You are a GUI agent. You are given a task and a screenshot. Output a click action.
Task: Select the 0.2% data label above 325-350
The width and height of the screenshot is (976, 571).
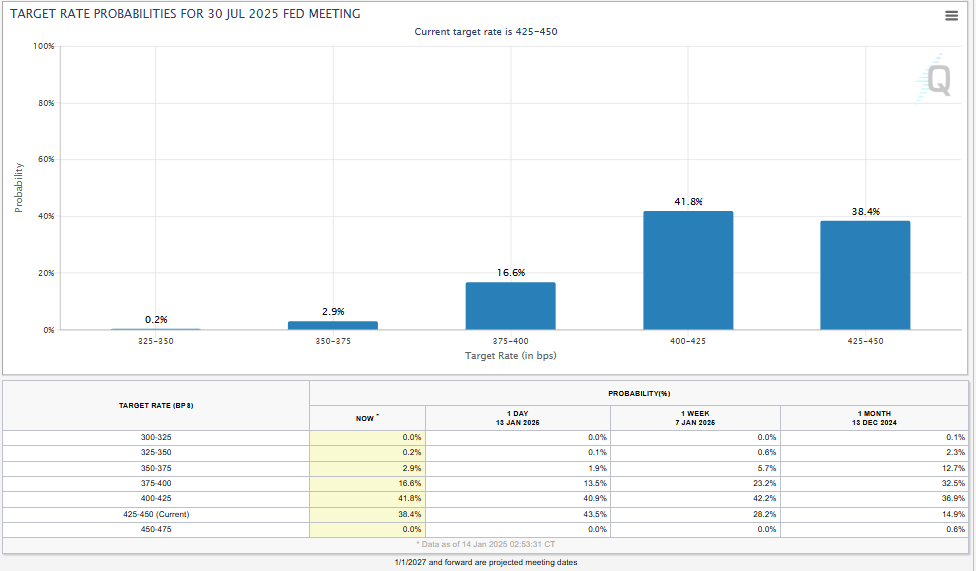(156, 319)
